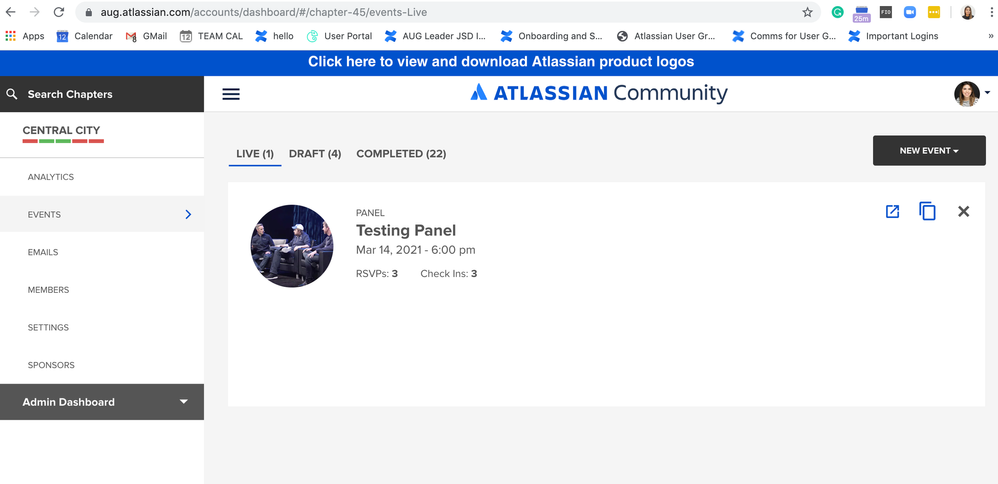
Task: Select the CENTRAL CITY chapter title
Action: pyautogui.click(x=62, y=131)
